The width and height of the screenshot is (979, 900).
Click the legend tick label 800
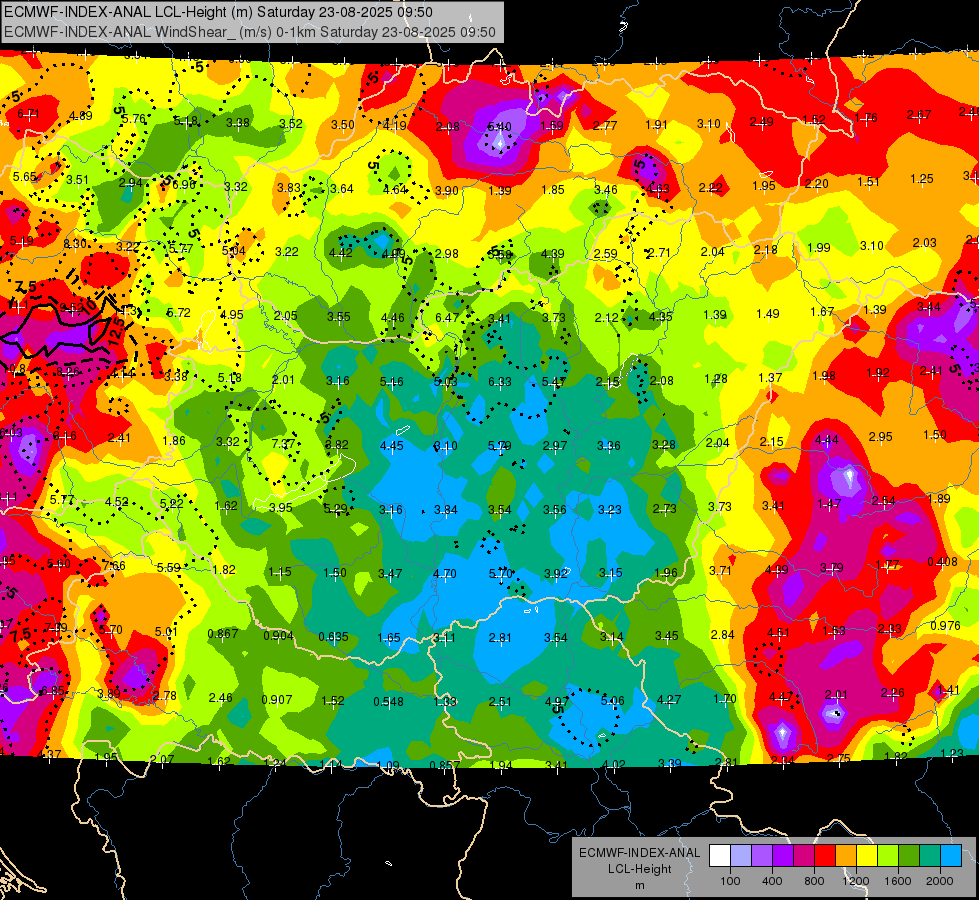[x=814, y=881]
